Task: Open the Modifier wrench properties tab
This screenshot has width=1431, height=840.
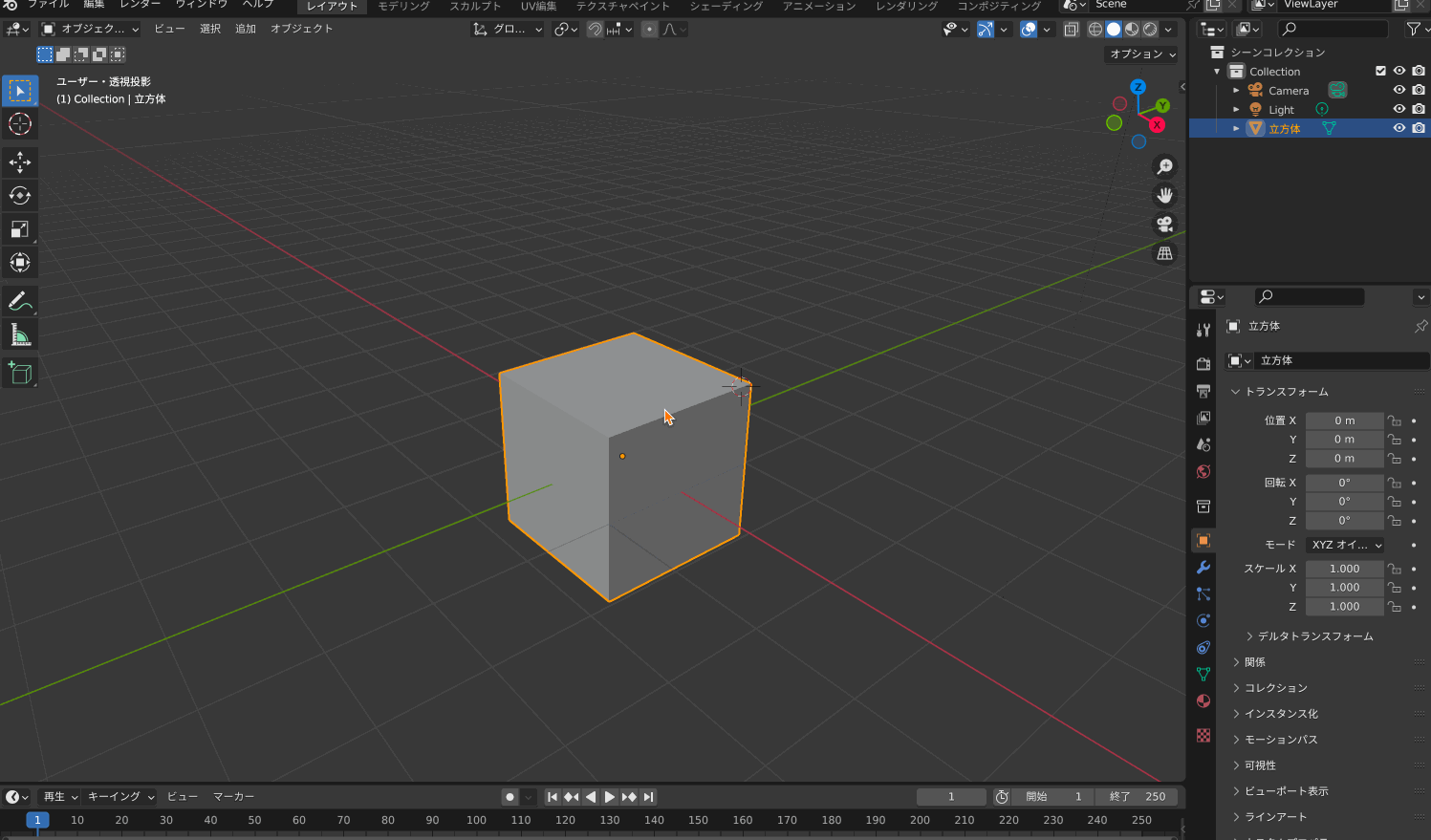Action: point(1203,567)
